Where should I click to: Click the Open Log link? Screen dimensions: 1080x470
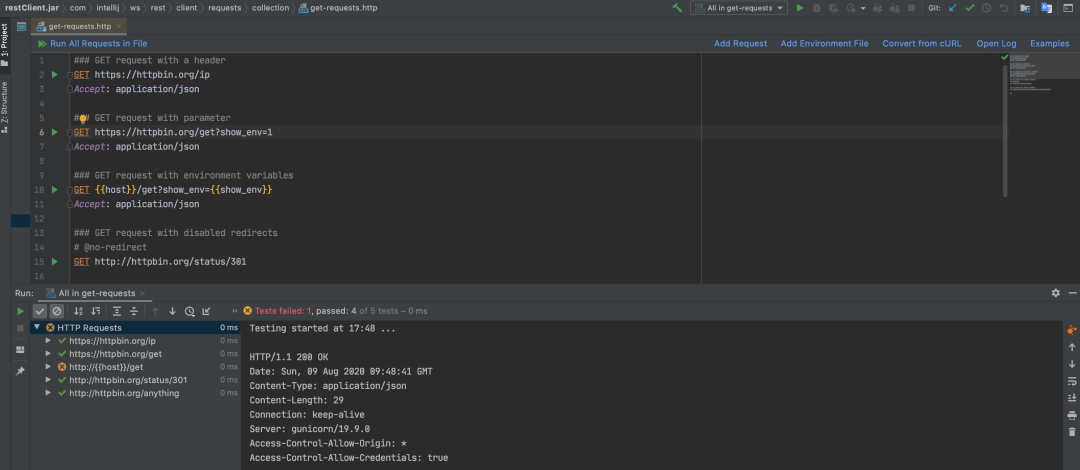pos(996,43)
